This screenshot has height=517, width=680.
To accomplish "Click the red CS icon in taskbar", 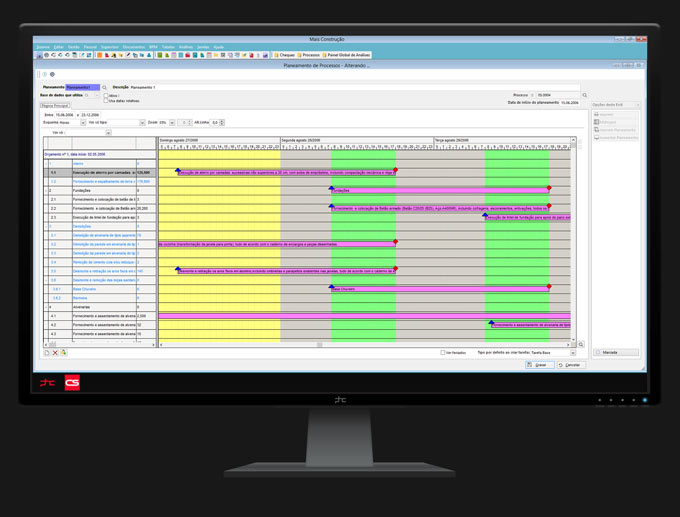I will (x=72, y=382).
